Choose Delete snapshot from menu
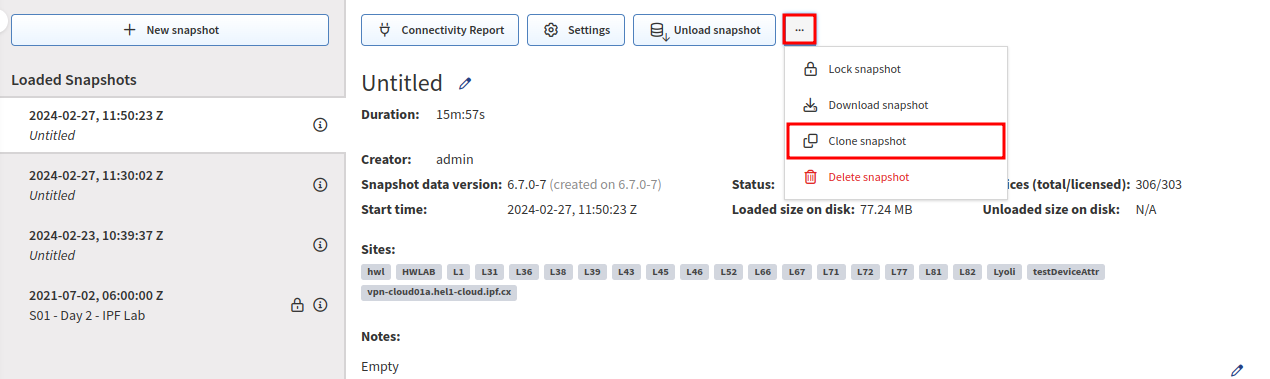This screenshot has width=1270, height=379. click(x=896, y=177)
